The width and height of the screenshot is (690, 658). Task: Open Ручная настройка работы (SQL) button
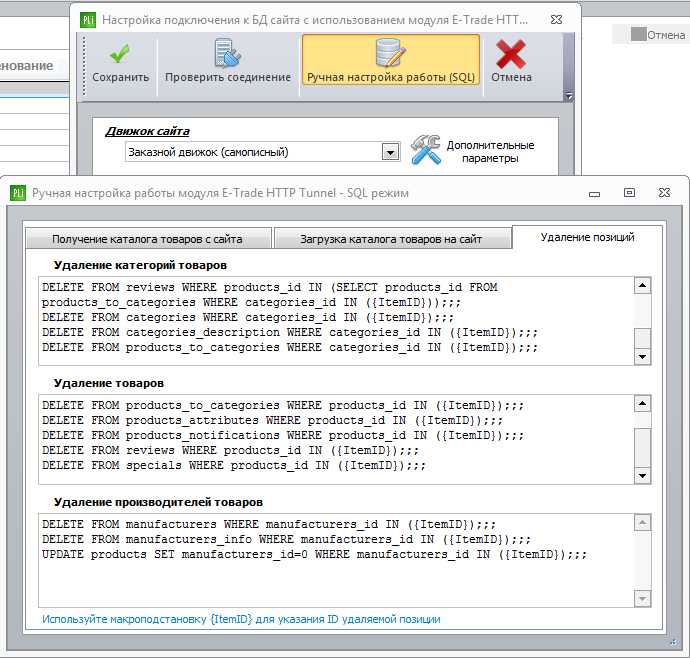[x=391, y=59]
